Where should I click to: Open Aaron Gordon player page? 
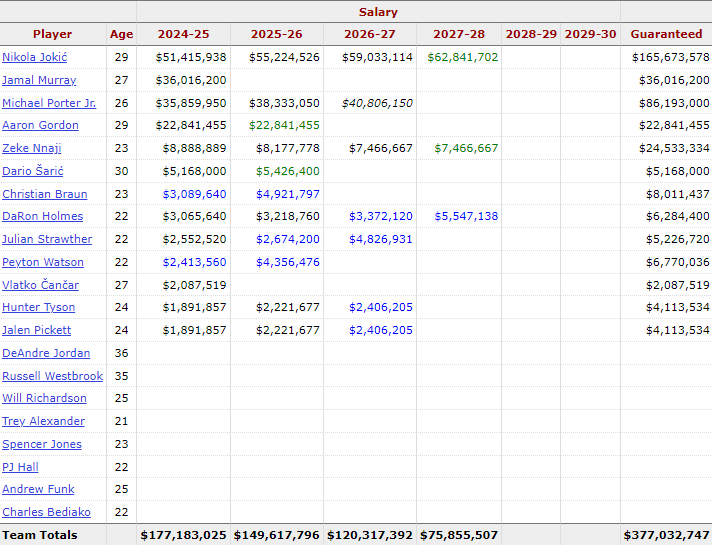pyautogui.click(x=40, y=125)
